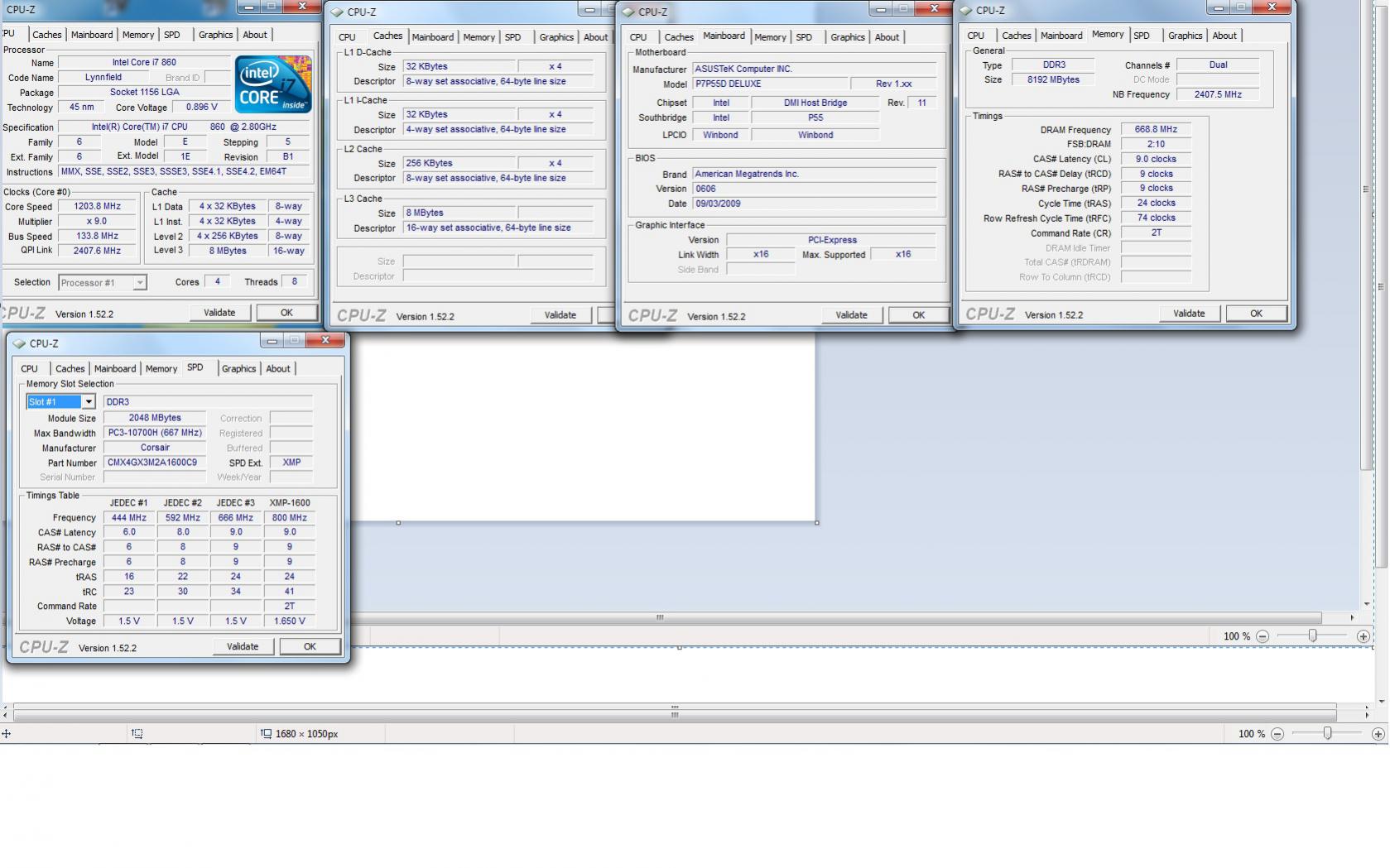Click Validate in the CPU-Z Mainboard window
The height and width of the screenshot is (868, 1390).
pos(852,315)
